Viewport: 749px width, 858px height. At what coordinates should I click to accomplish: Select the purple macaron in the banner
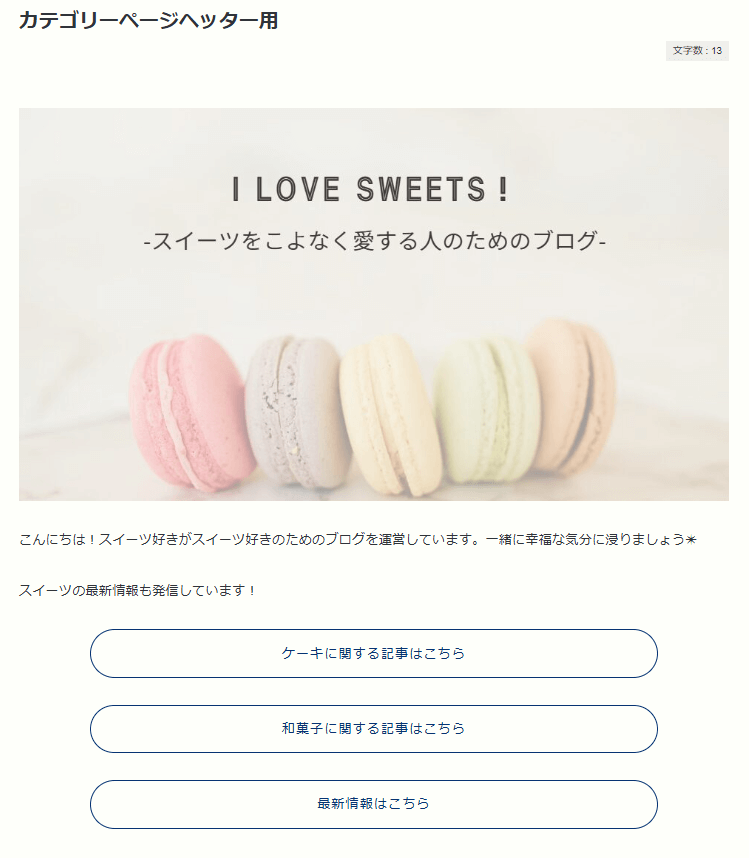coord(295,410)
